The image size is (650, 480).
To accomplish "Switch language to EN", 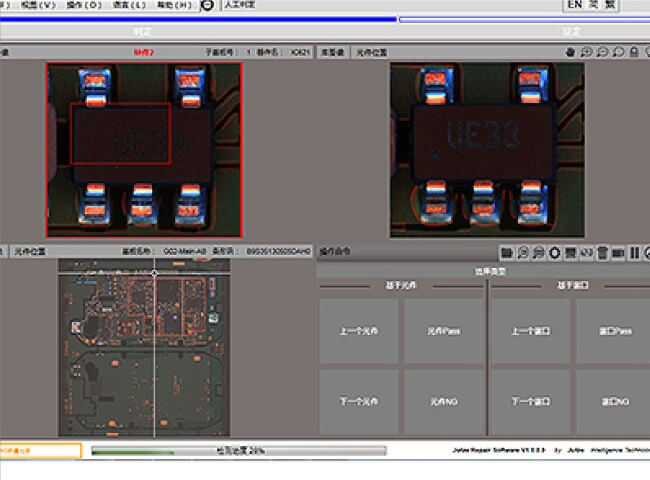I will tap(574, 5).
